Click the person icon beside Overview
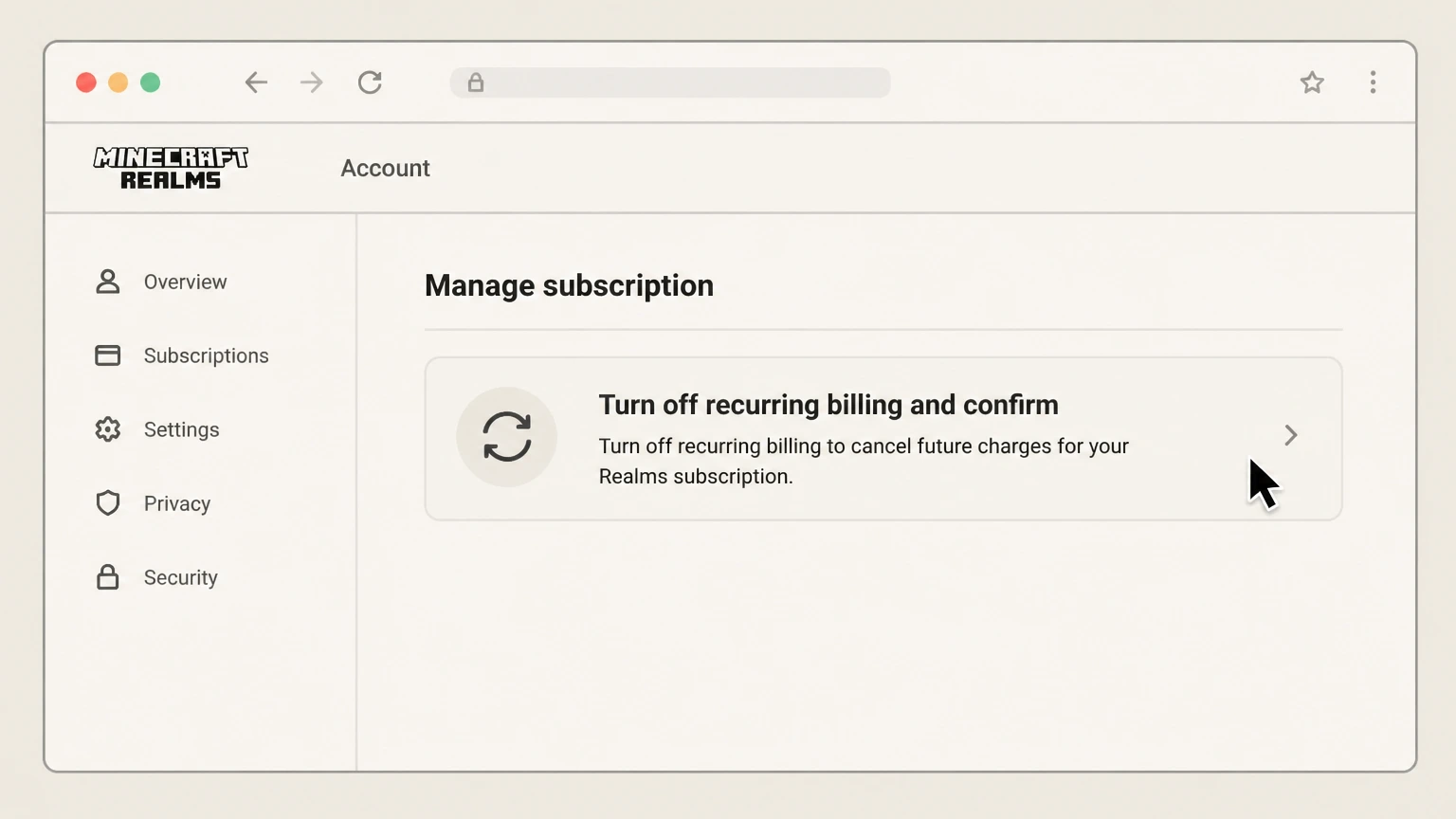This screenshot has height=819, width=1456. pos(108,282)
